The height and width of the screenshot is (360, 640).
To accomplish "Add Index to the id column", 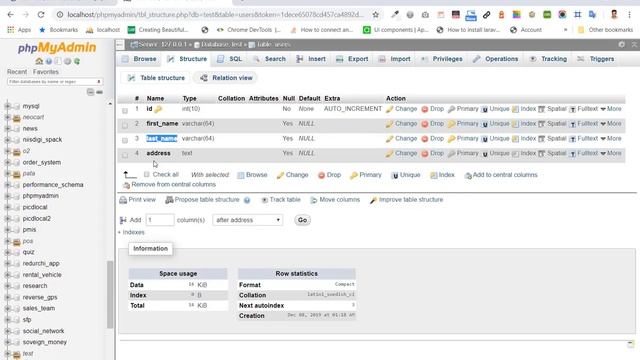I will 524,109.
